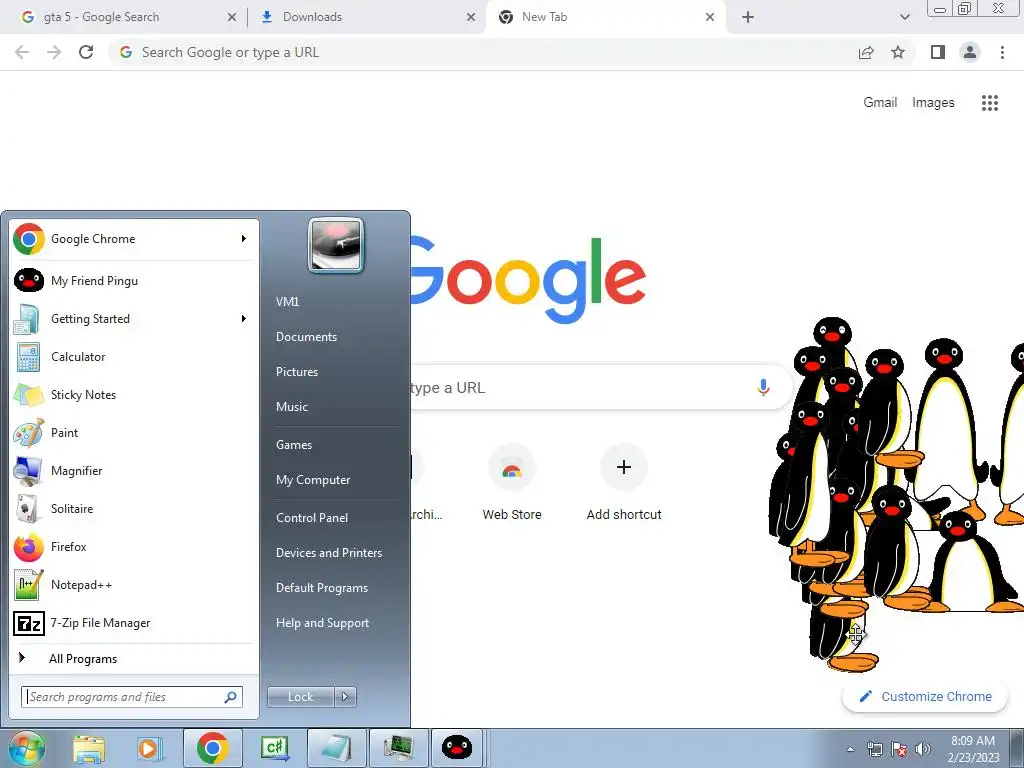Expand Google Chrome jump list arrow
The image size is (1024, 768).
click(x=244, y=238)
